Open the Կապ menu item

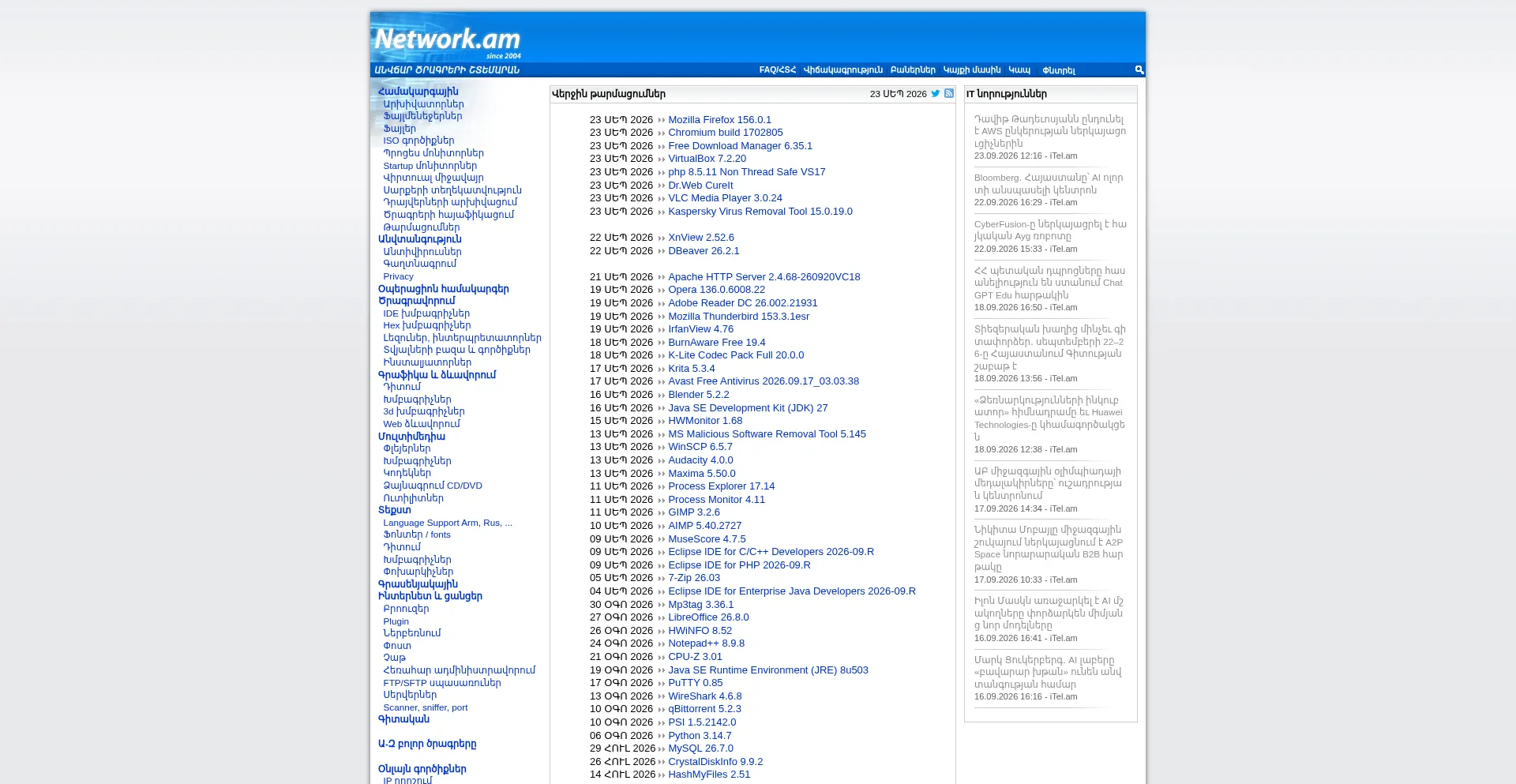click(1019, 70)
